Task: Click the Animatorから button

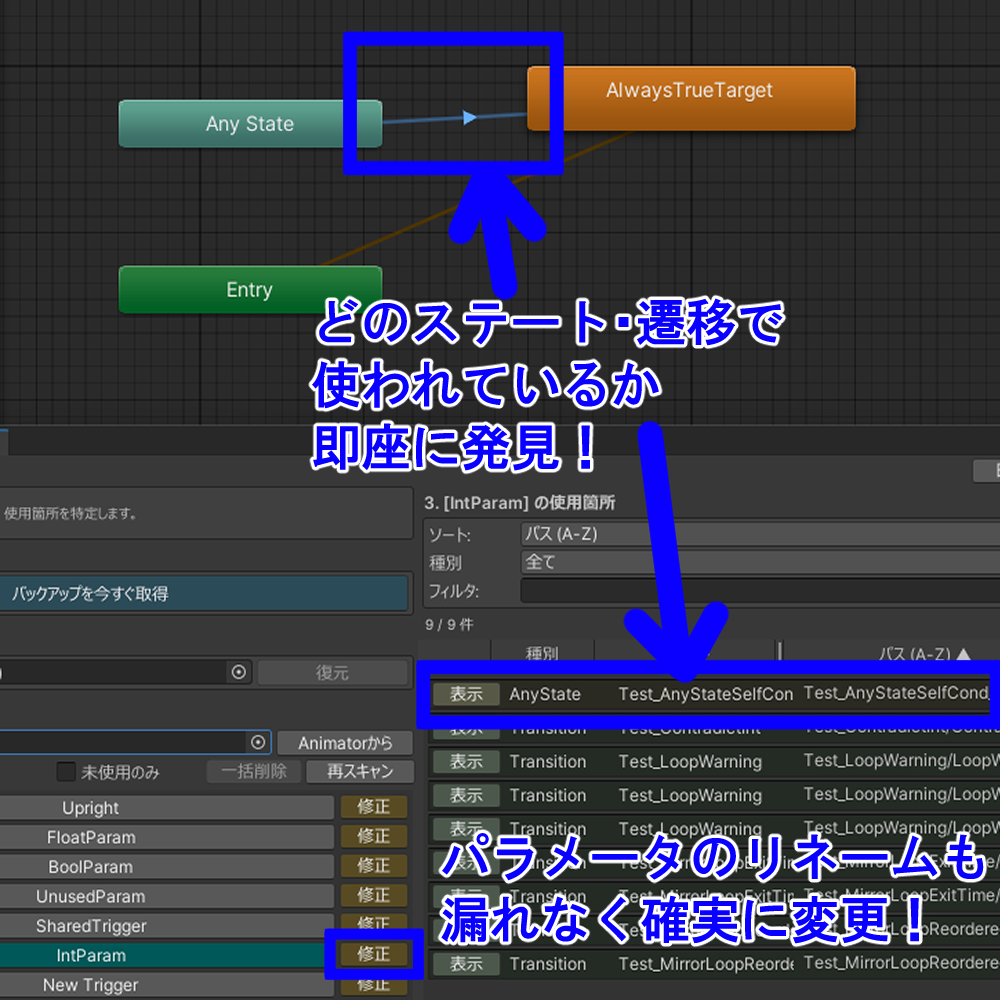Action: 345,743
